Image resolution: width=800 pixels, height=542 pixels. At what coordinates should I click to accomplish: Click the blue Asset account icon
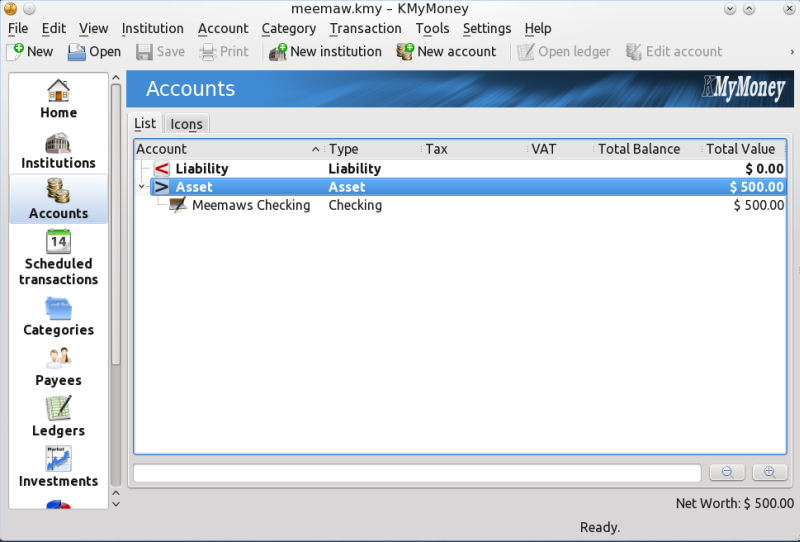coord(162,187)
